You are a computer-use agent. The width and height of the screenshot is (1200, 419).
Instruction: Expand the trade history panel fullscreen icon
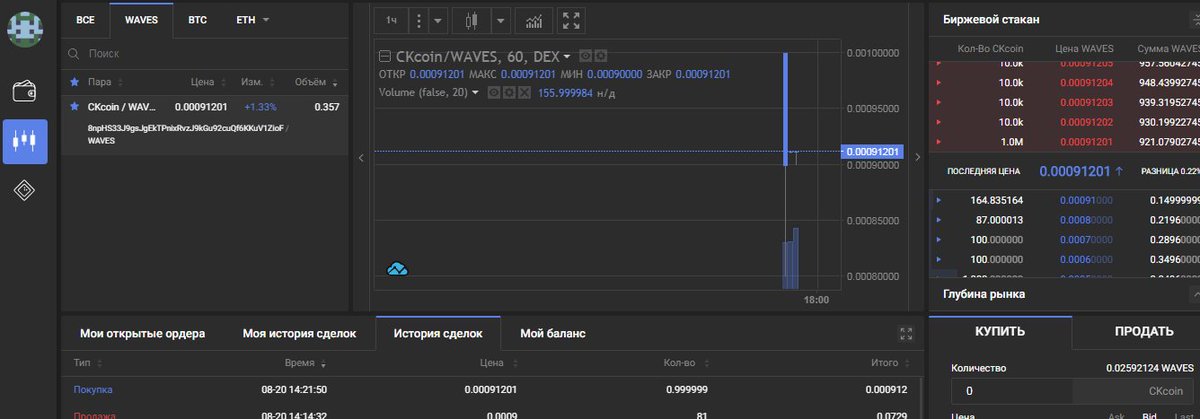(x=907, y=333)
